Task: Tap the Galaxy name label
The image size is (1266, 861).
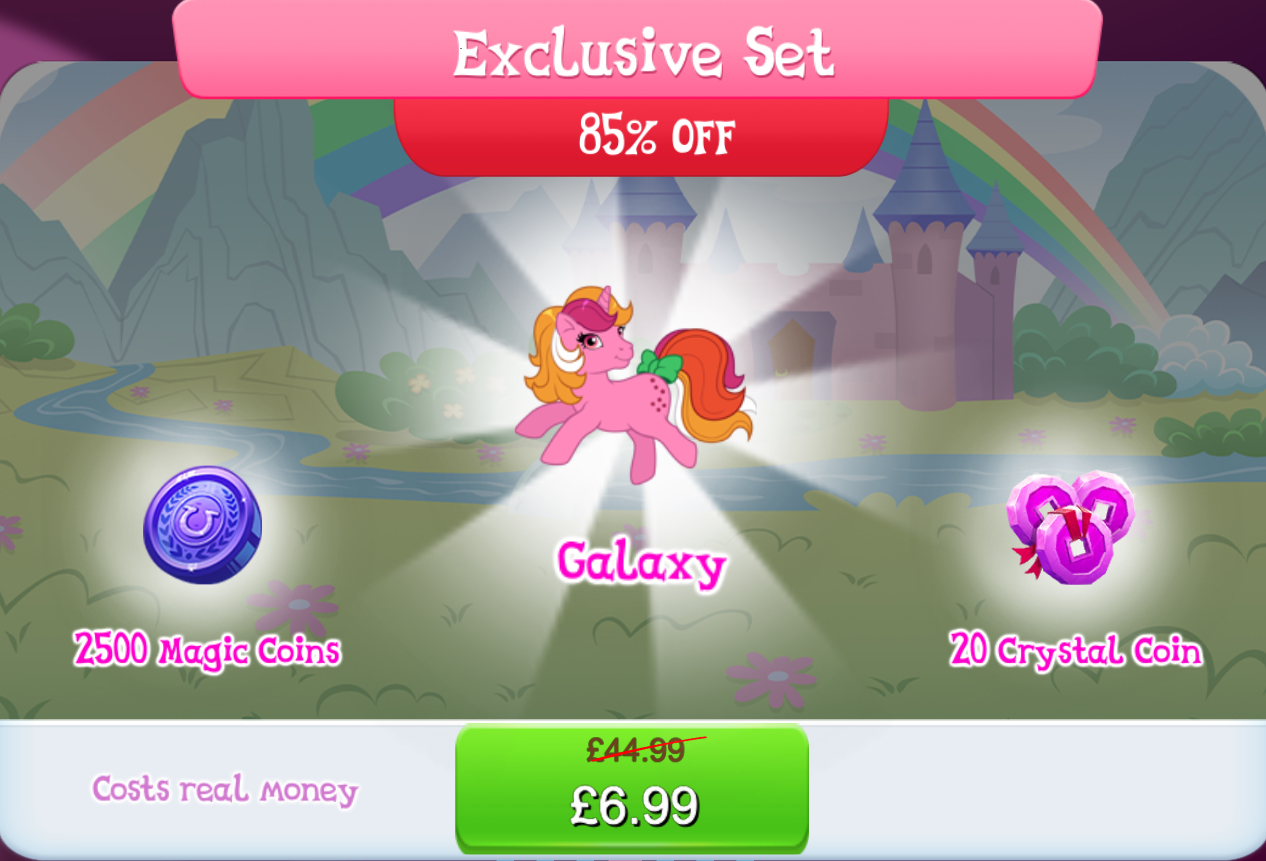Action: coord(641,563)
